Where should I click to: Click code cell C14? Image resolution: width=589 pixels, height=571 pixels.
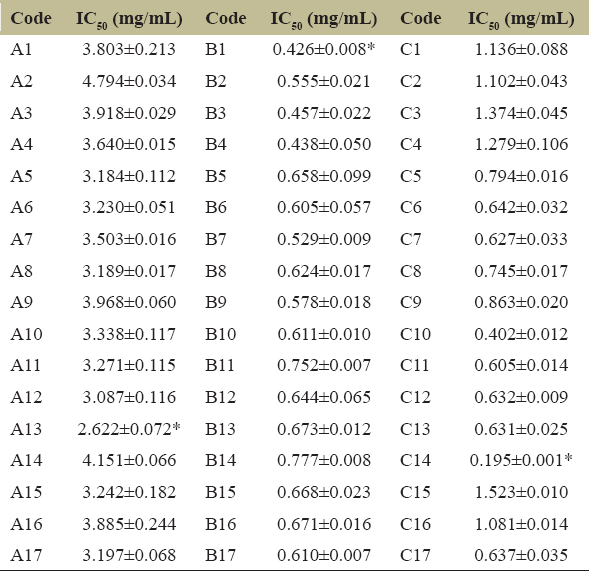click(415, 460)
